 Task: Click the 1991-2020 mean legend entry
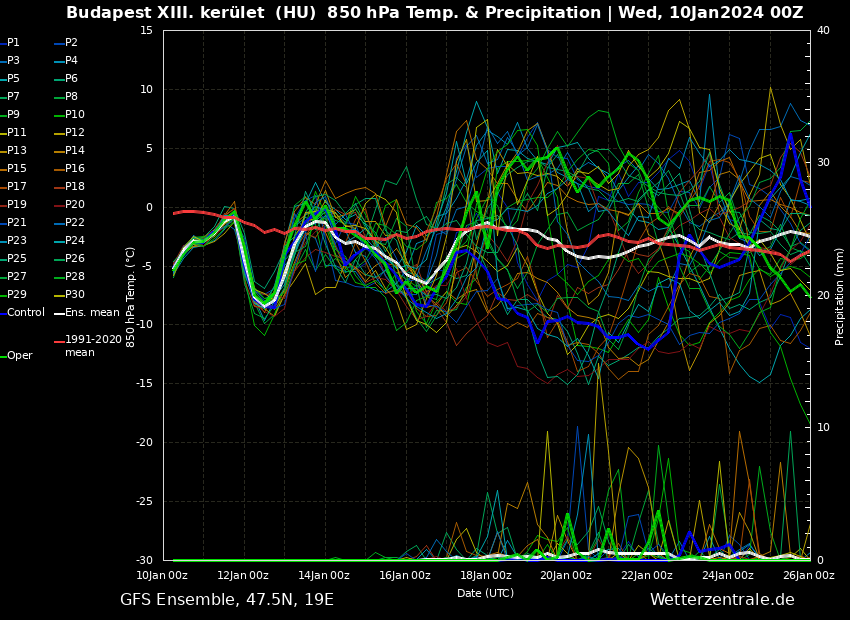click(93, 346)
